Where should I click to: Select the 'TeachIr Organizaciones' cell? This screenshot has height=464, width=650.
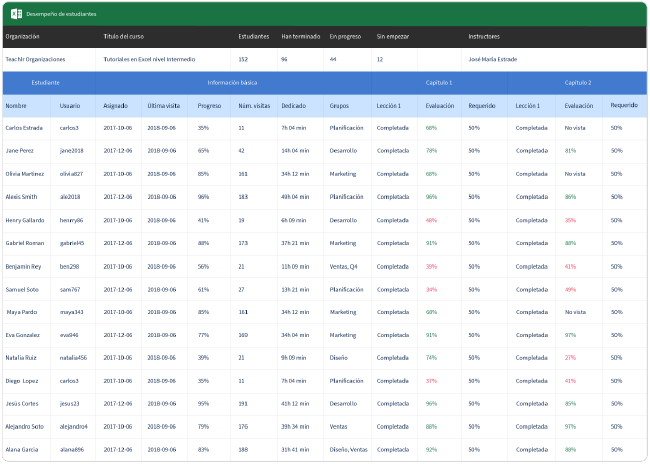click(x=35, y=59)
